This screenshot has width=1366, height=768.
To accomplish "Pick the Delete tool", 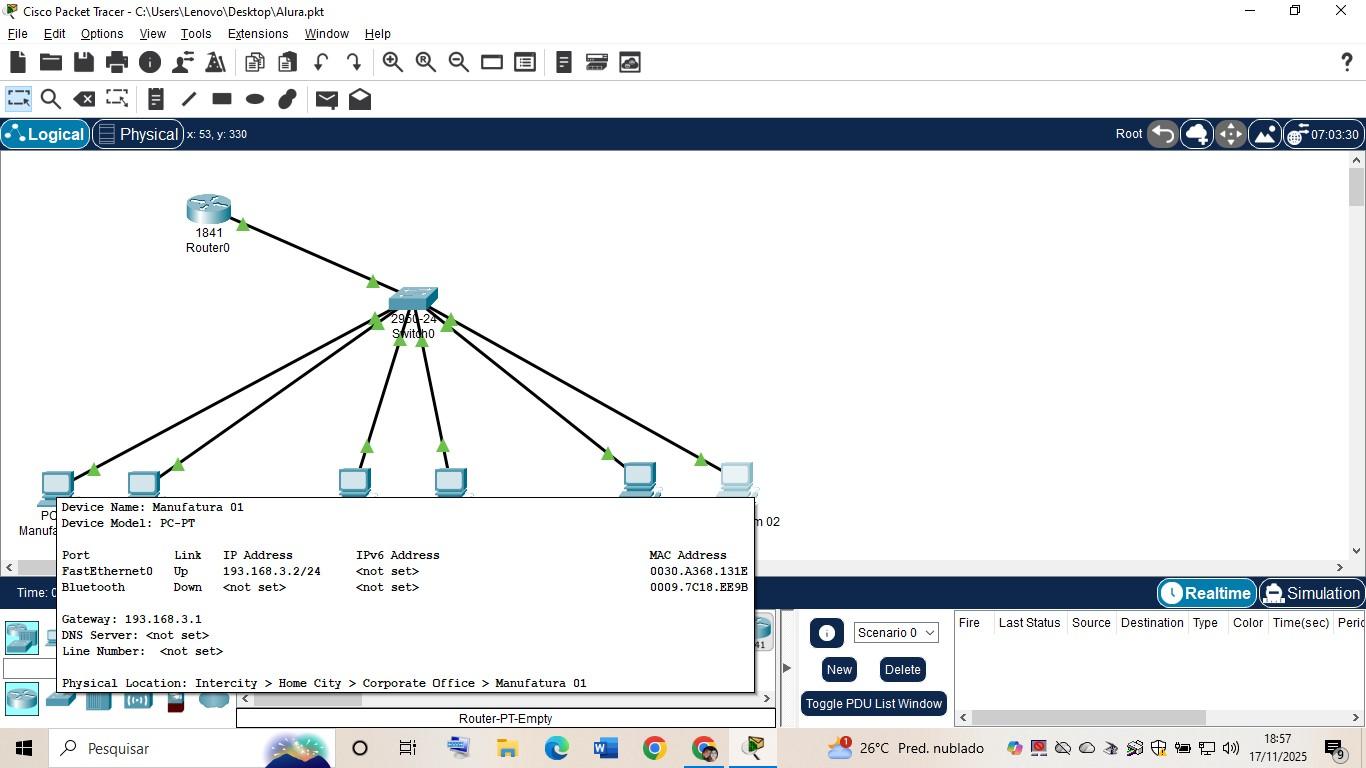I will pos(84,99).
